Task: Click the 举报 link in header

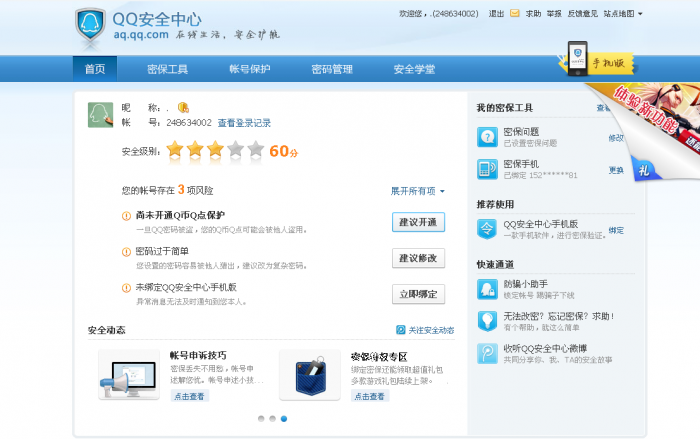Action: [554, 14]
